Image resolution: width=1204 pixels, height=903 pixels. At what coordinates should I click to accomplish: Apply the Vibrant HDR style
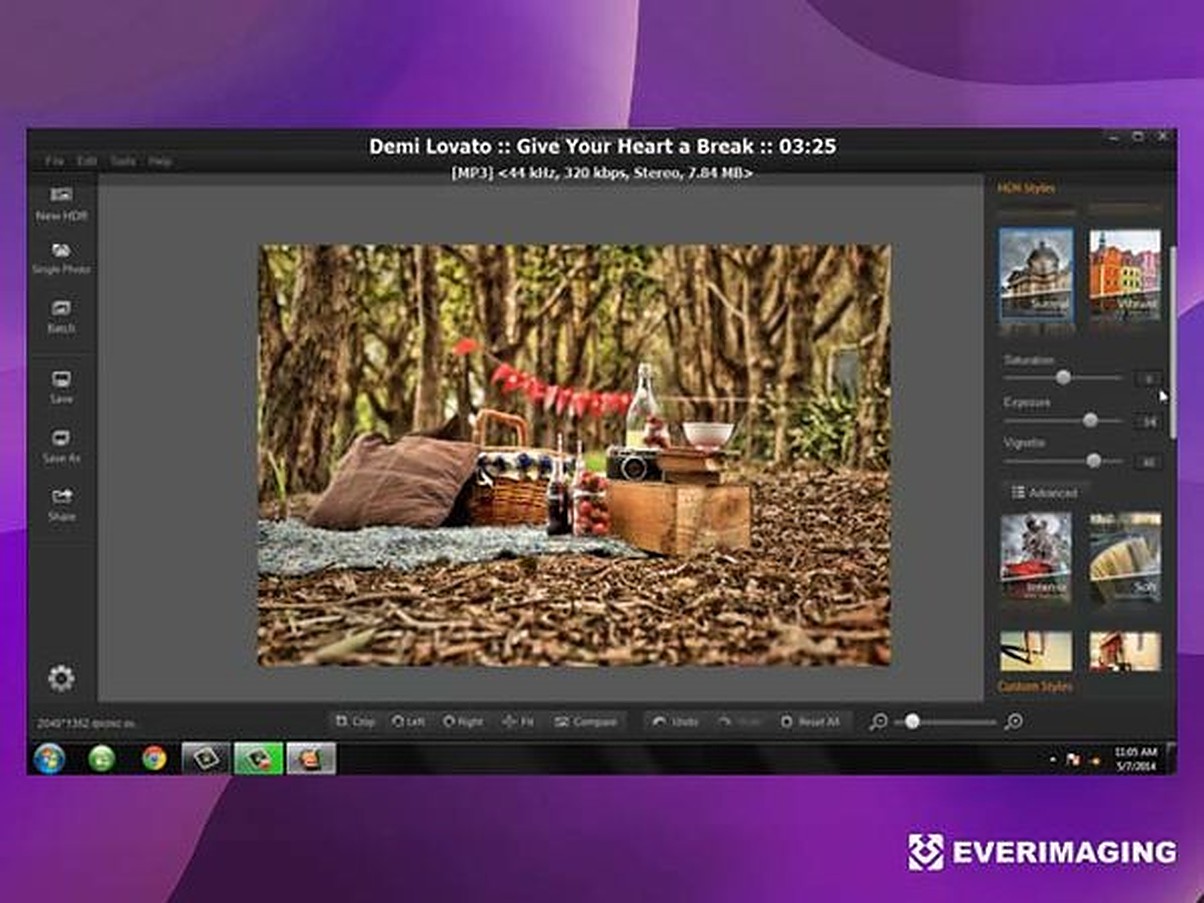(x=1125, y=275)
